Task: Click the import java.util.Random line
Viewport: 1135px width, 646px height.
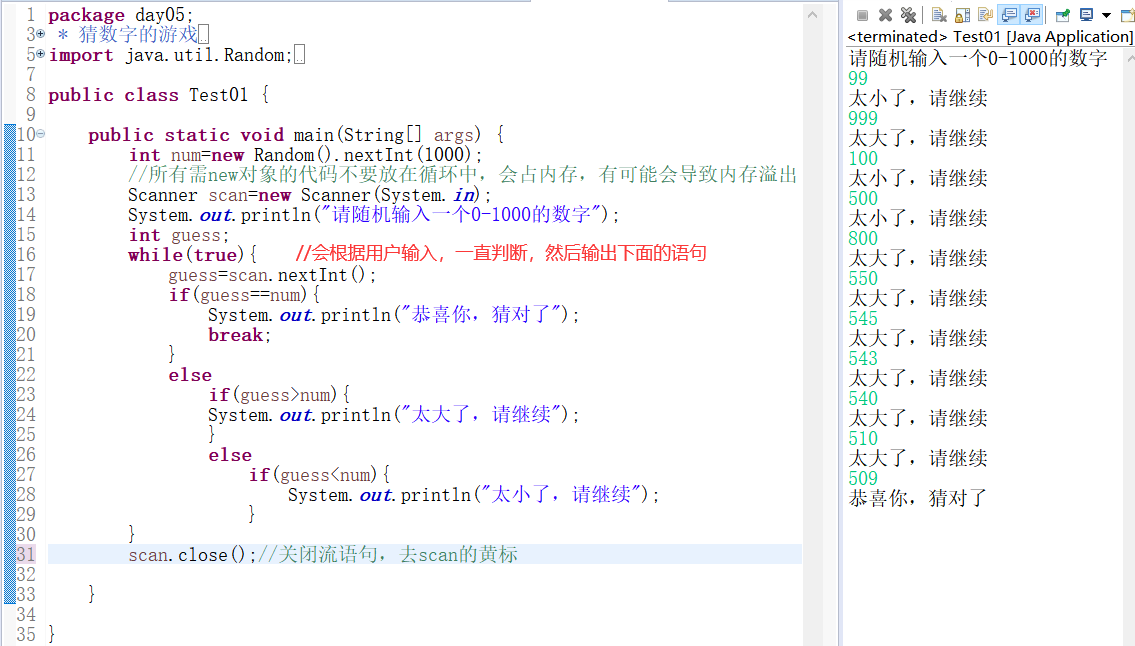Action: pyautogui.click(x=170, y=54)
